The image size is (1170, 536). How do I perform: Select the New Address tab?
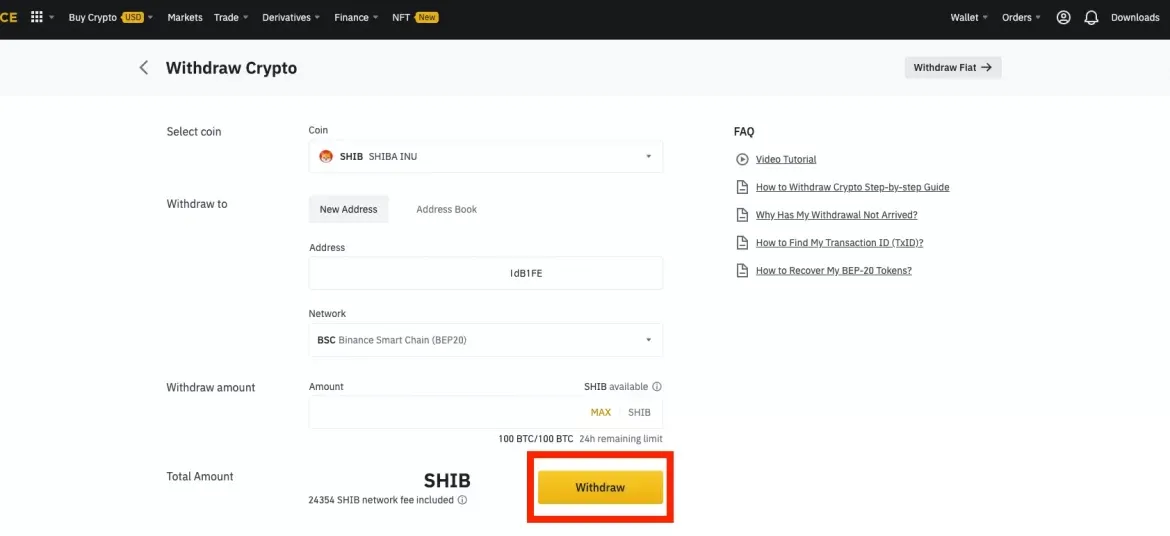[348, 209]
